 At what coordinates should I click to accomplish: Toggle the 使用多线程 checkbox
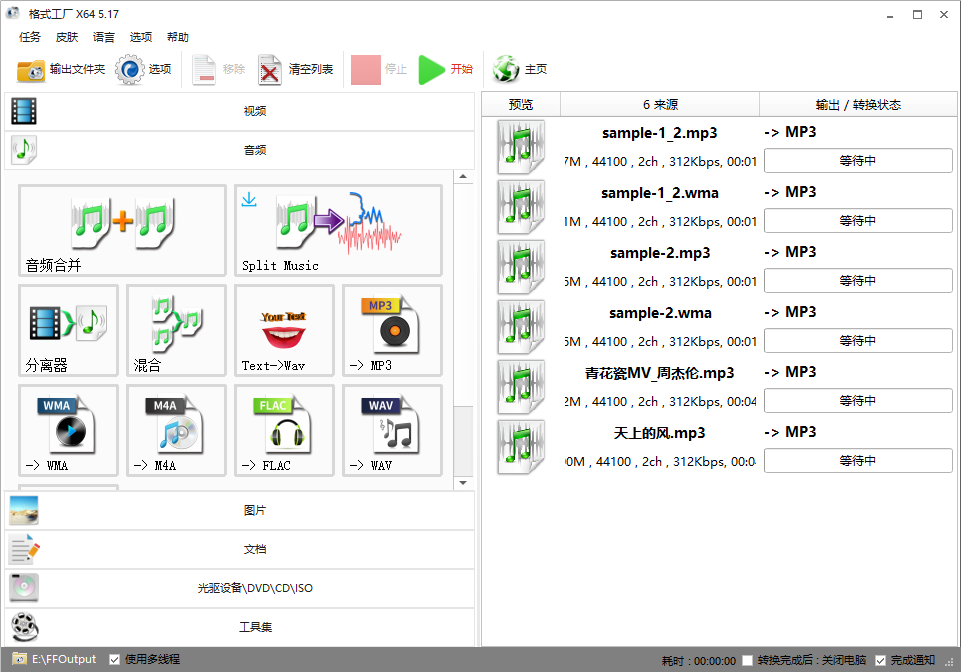pyautogui.click(x=115, y=660)
